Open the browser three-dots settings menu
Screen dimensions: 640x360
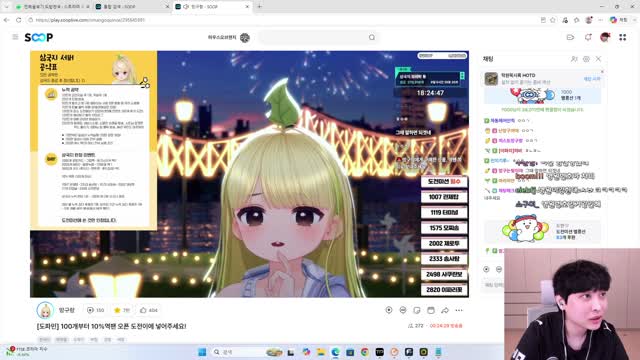600,20
